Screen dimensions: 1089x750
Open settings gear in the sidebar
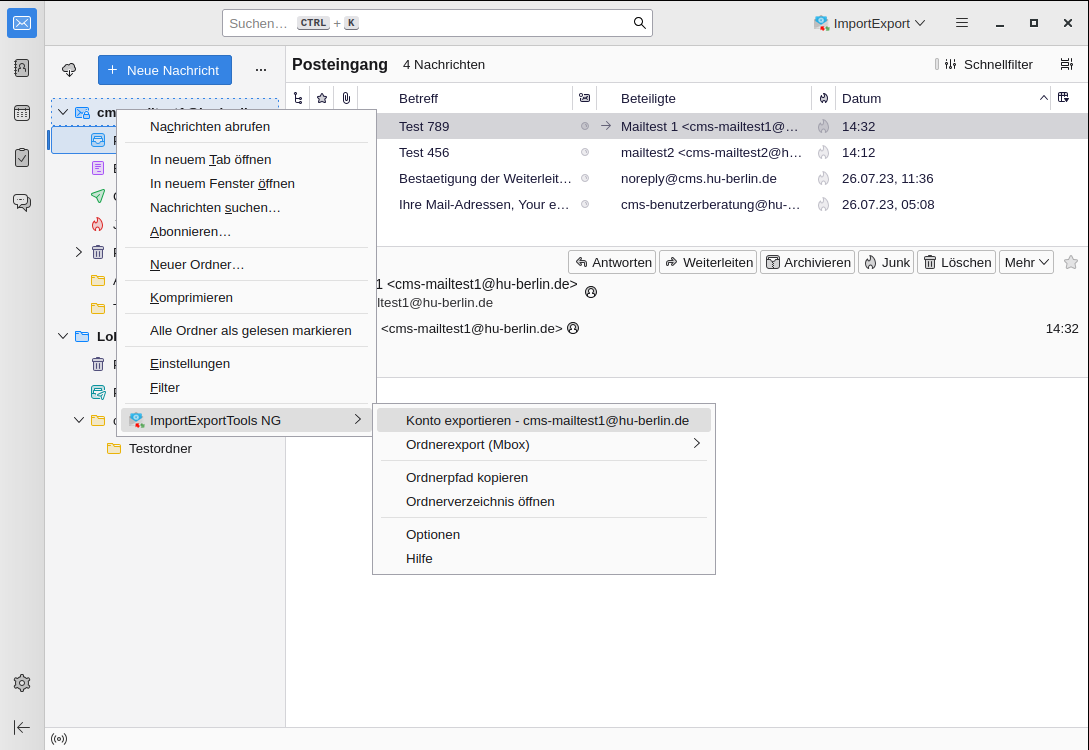point(22,683)
